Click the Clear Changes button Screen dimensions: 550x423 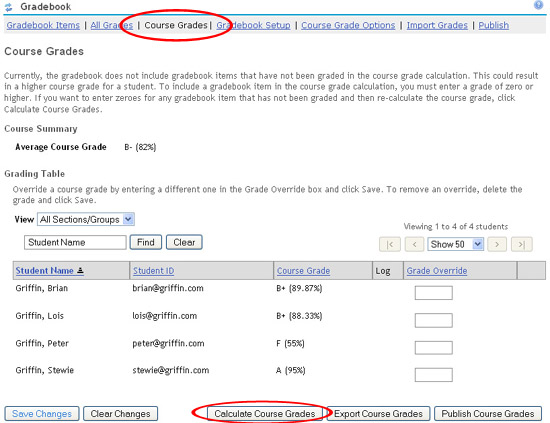pyautogui.click(x=120, y=414)
